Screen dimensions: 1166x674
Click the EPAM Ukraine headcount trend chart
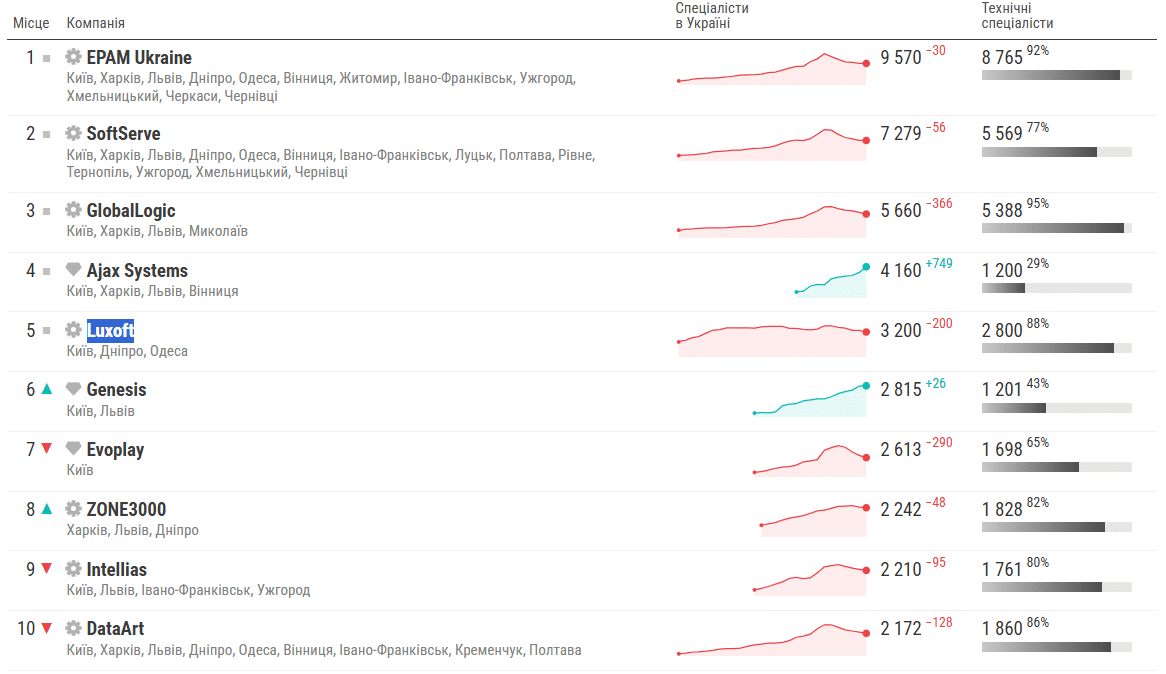tap(773, 68)
